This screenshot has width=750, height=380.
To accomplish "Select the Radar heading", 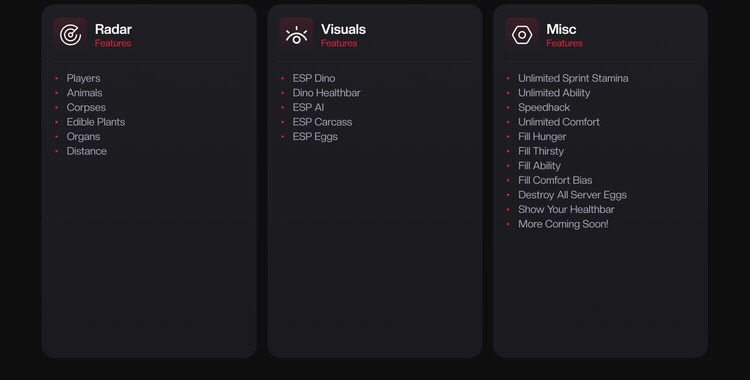I will [113, 29].
